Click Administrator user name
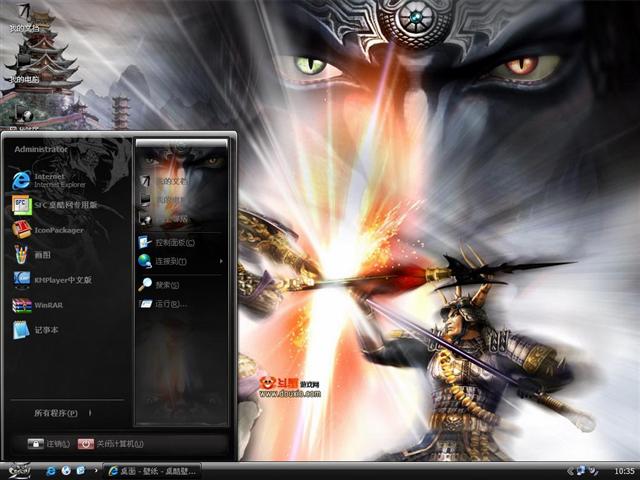 pos(41,149)
